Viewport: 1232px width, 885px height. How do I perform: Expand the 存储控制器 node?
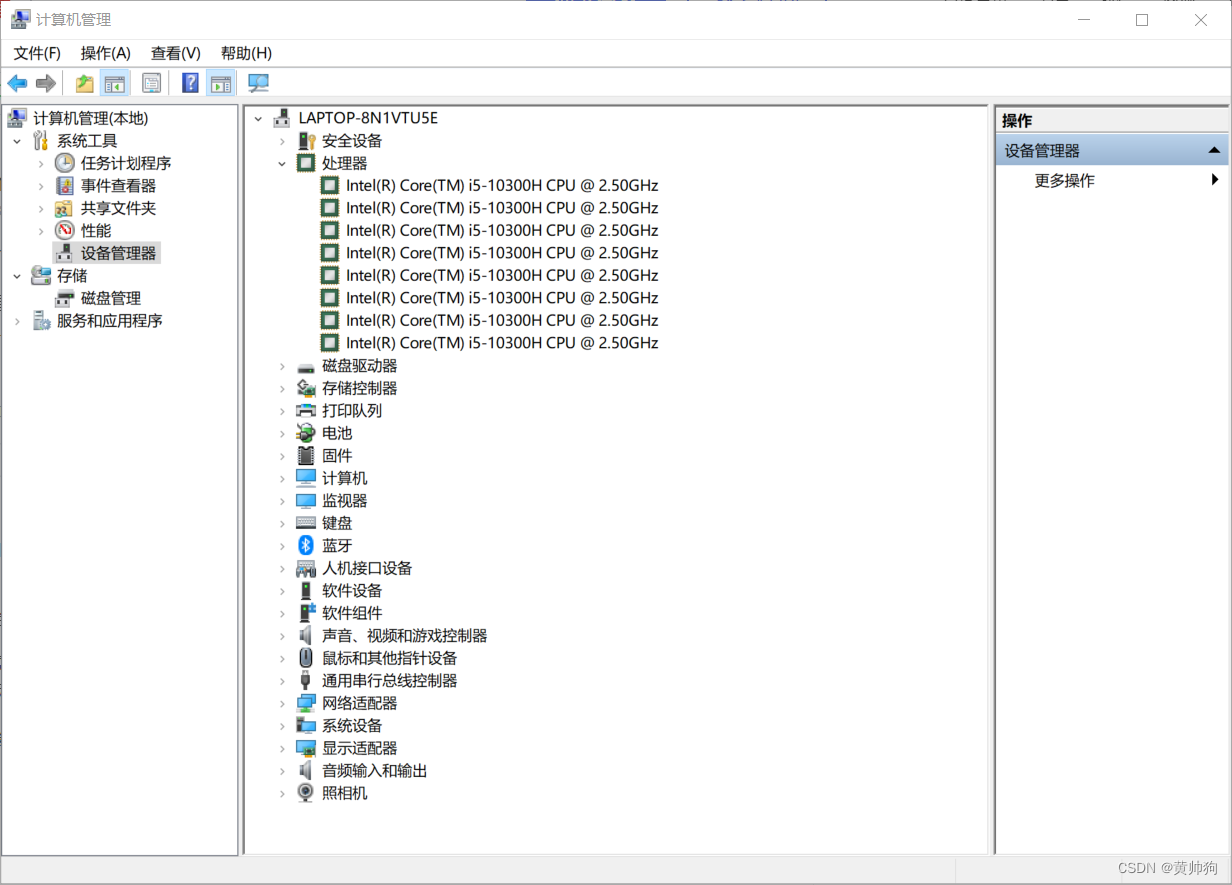tap(282, 388)
